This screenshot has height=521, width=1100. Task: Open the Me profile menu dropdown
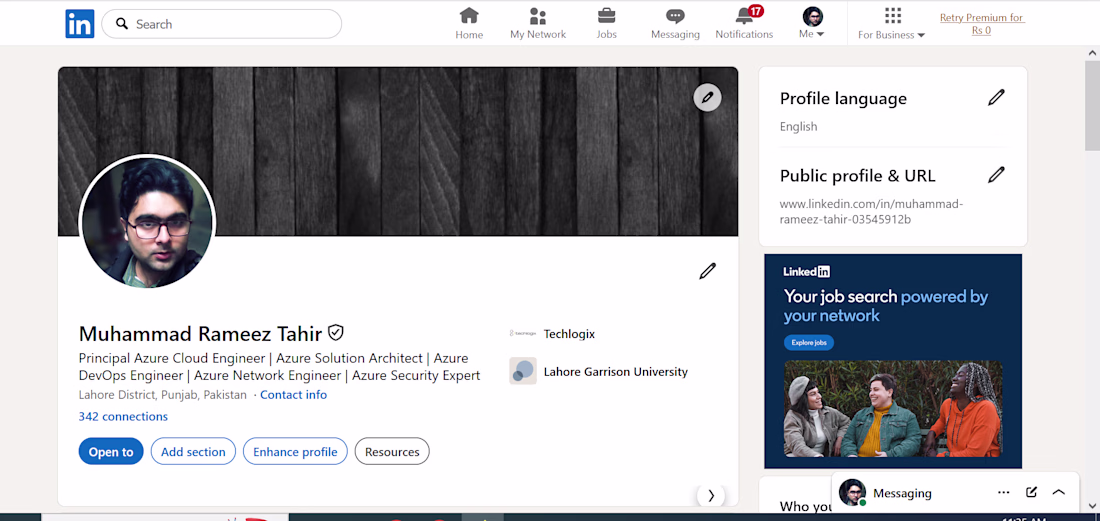point(812,23)
